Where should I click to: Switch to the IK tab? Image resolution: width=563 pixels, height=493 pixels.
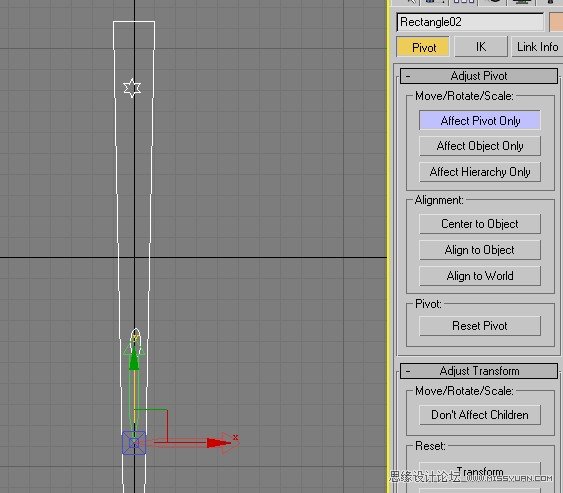tap(481, 47)
